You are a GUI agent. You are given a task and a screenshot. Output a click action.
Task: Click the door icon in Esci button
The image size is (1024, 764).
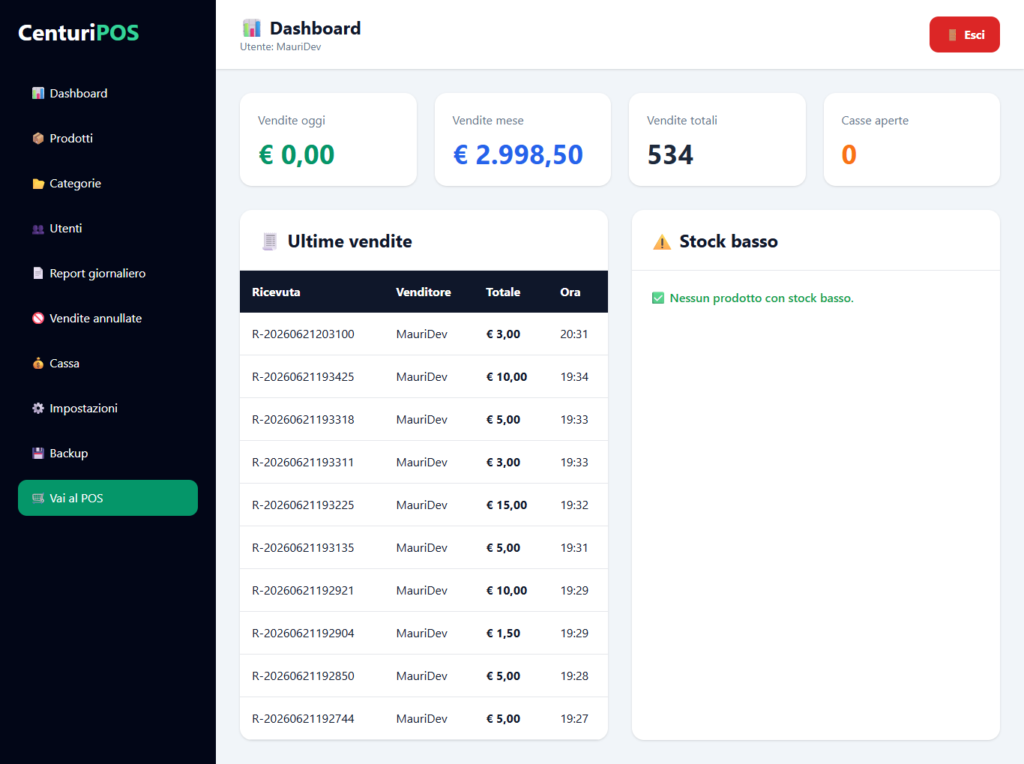pos(952,35)
